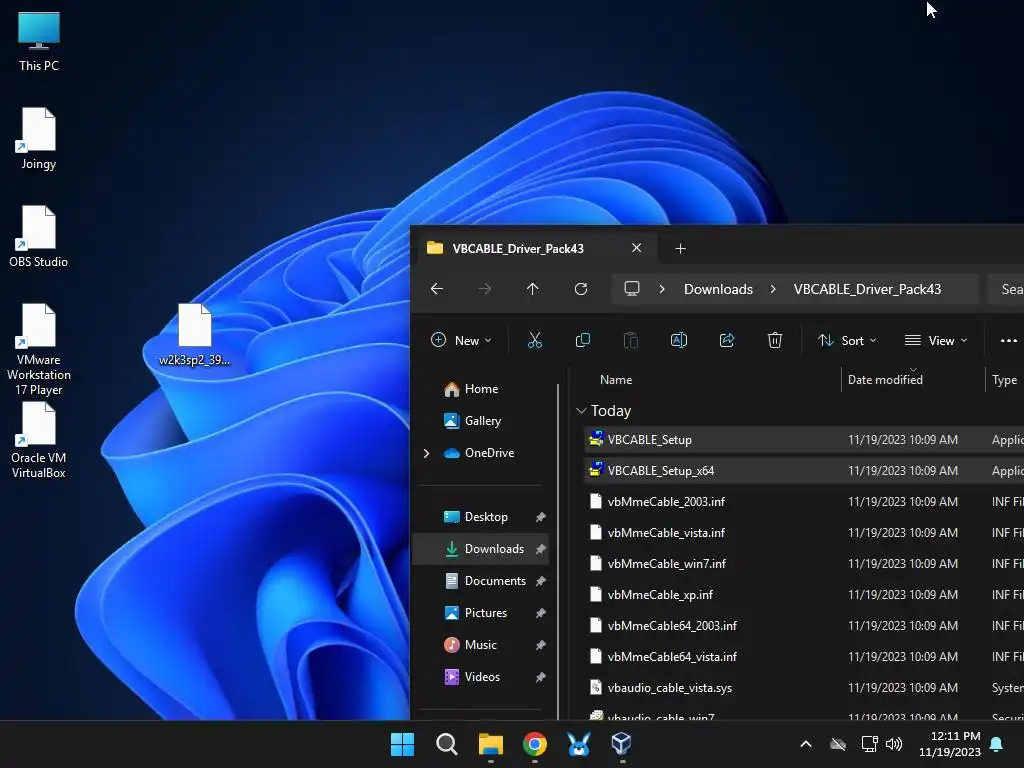Open Videos in navigation pane
Viewport: 1024px width, 768px height.
[482, 677]
